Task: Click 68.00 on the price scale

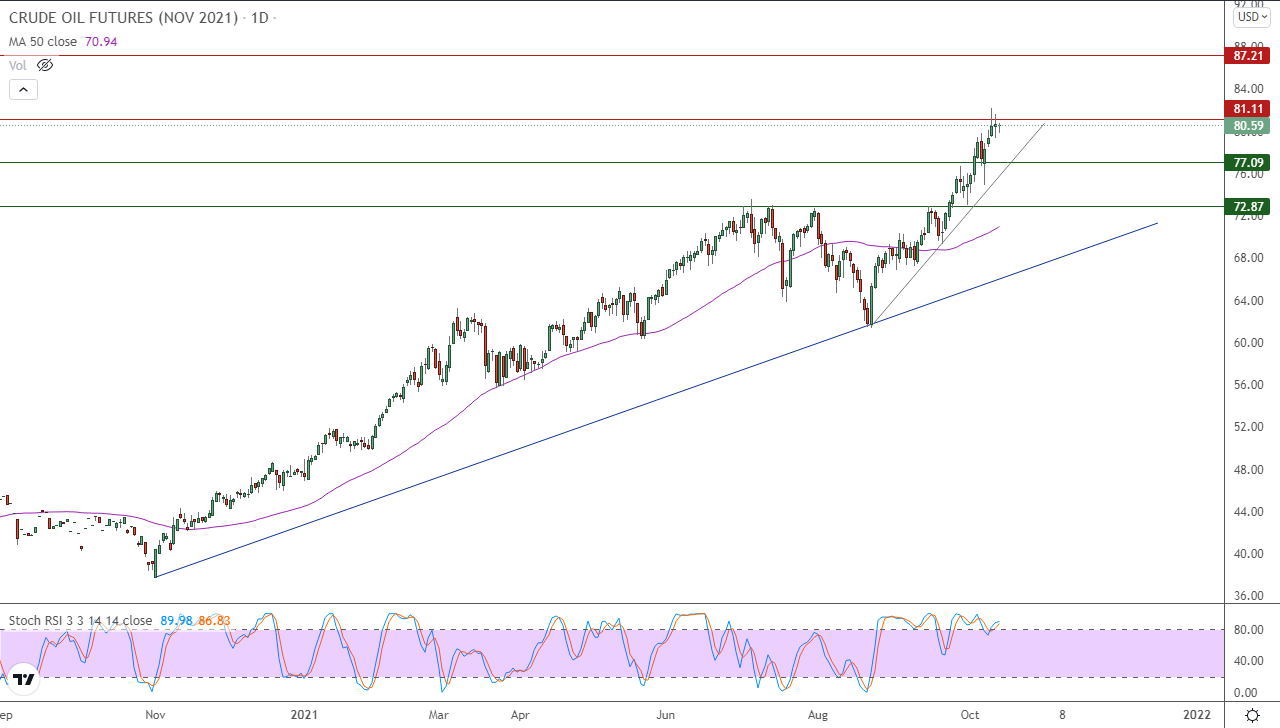Action: coord(1249,258)
